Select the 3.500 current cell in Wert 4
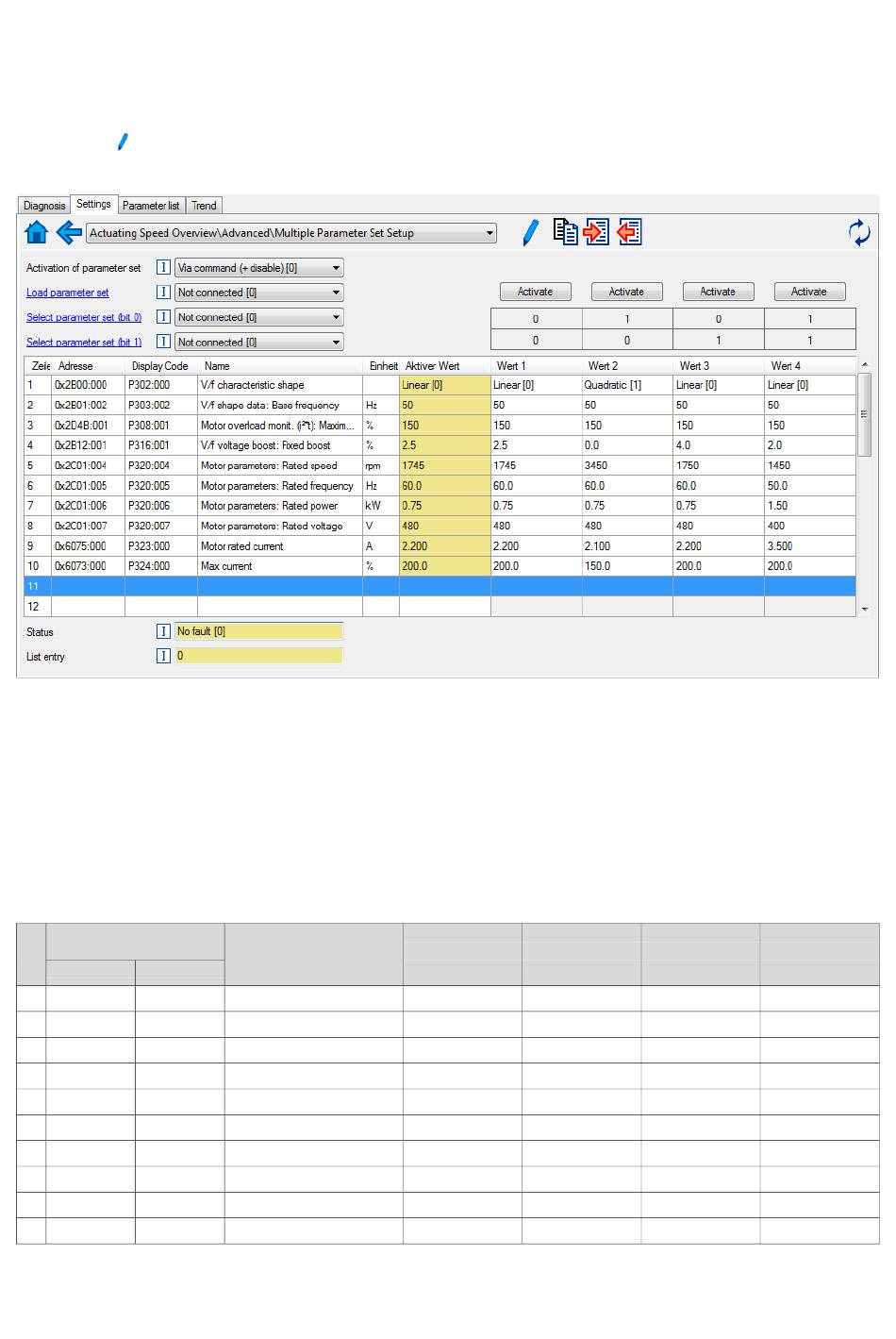 [811, 546]
